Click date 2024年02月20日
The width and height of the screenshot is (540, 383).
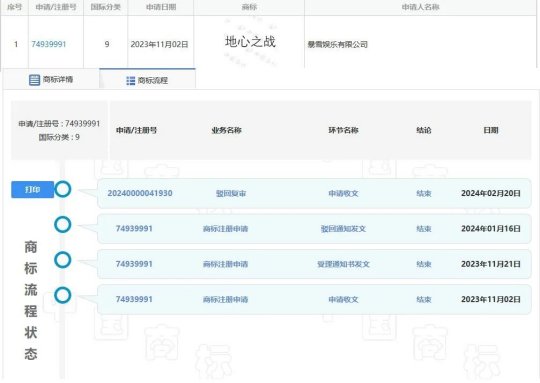pyautogui.click(x=491, y=193)
